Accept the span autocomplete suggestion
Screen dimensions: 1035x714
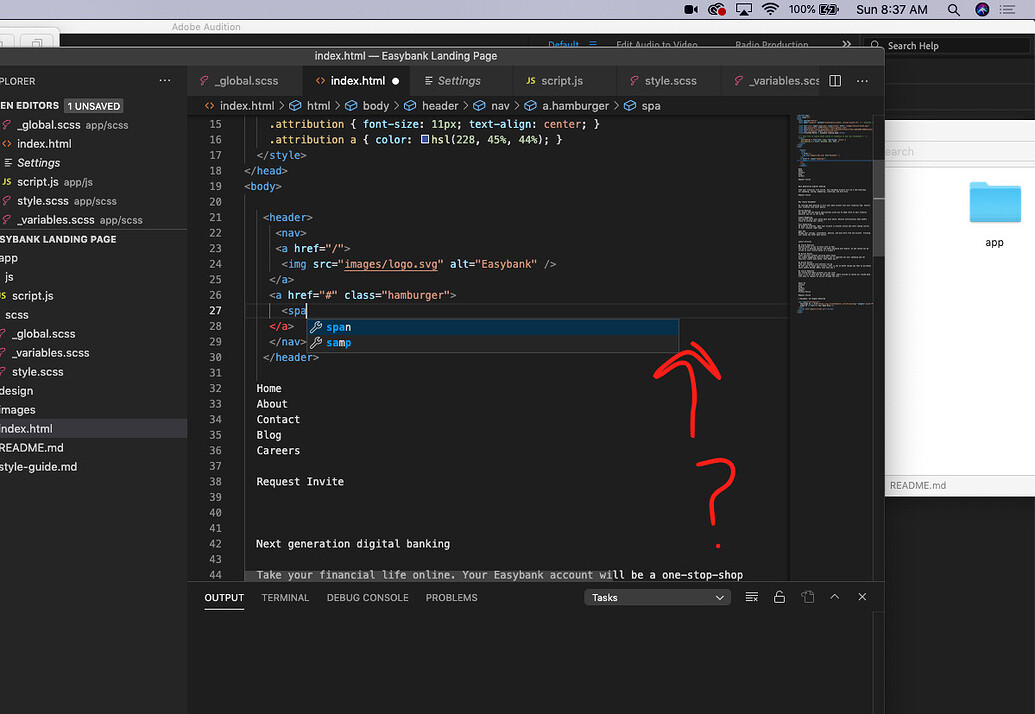click(x=338, y=326)
